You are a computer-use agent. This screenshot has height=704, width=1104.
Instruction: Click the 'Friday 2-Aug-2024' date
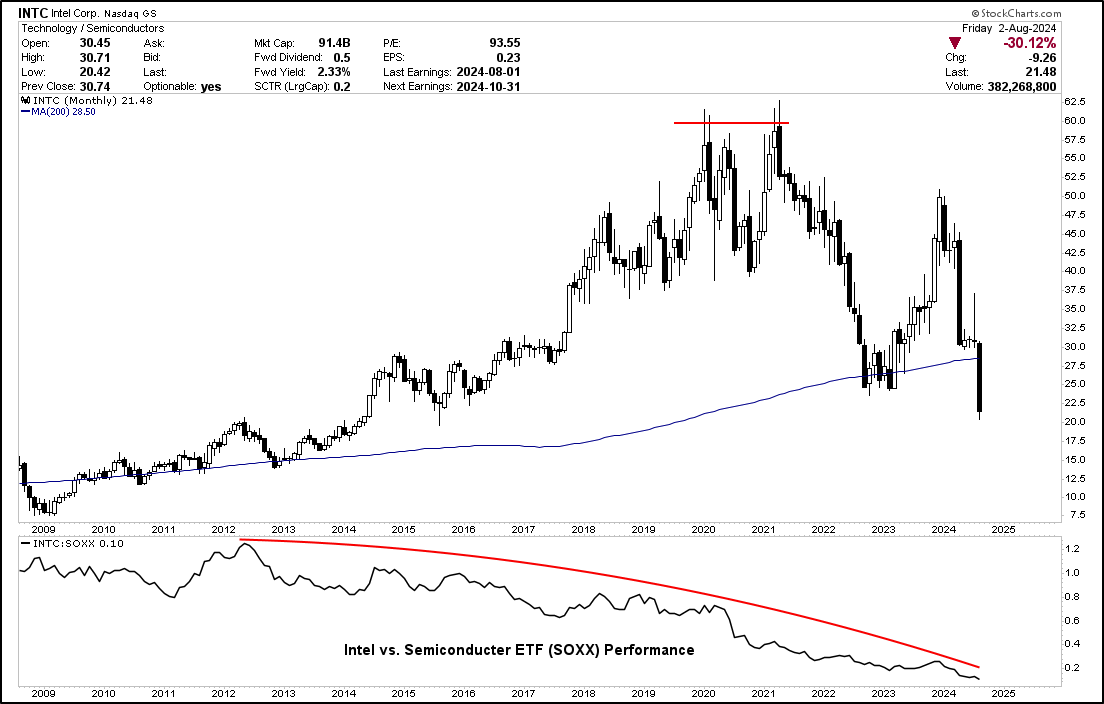point(1009,28)
